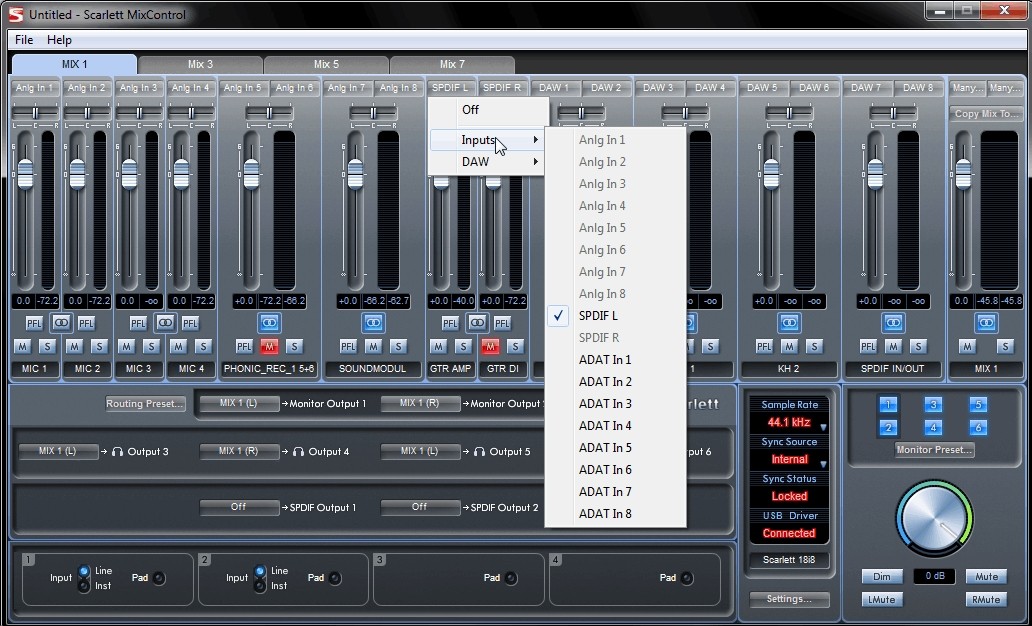The height and width of the screenshot is (626, 1032).
Task: Open the Help menu
Action: click(x=59, y=39)
